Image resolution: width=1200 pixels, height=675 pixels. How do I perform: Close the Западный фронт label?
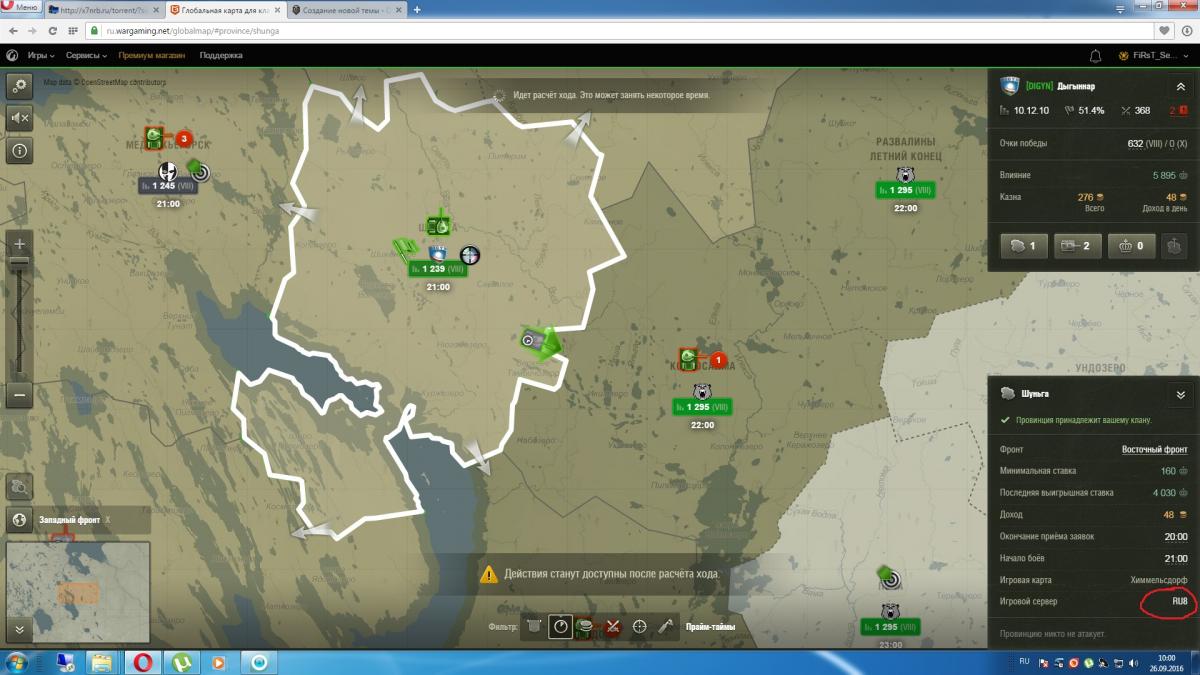pos(108,520)
